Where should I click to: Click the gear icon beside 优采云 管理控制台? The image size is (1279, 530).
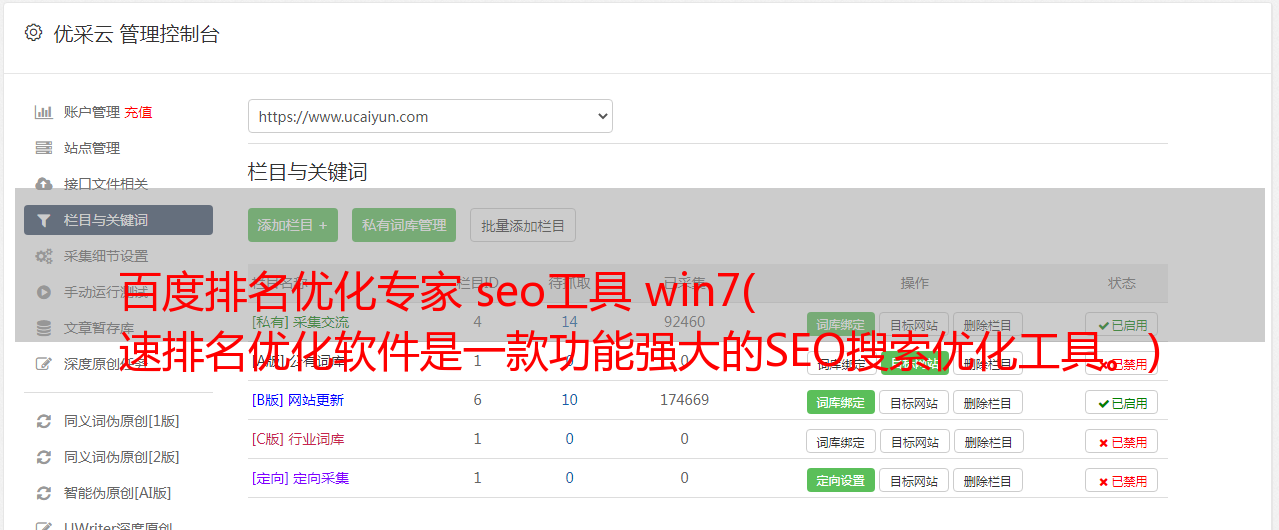[33, 33]
